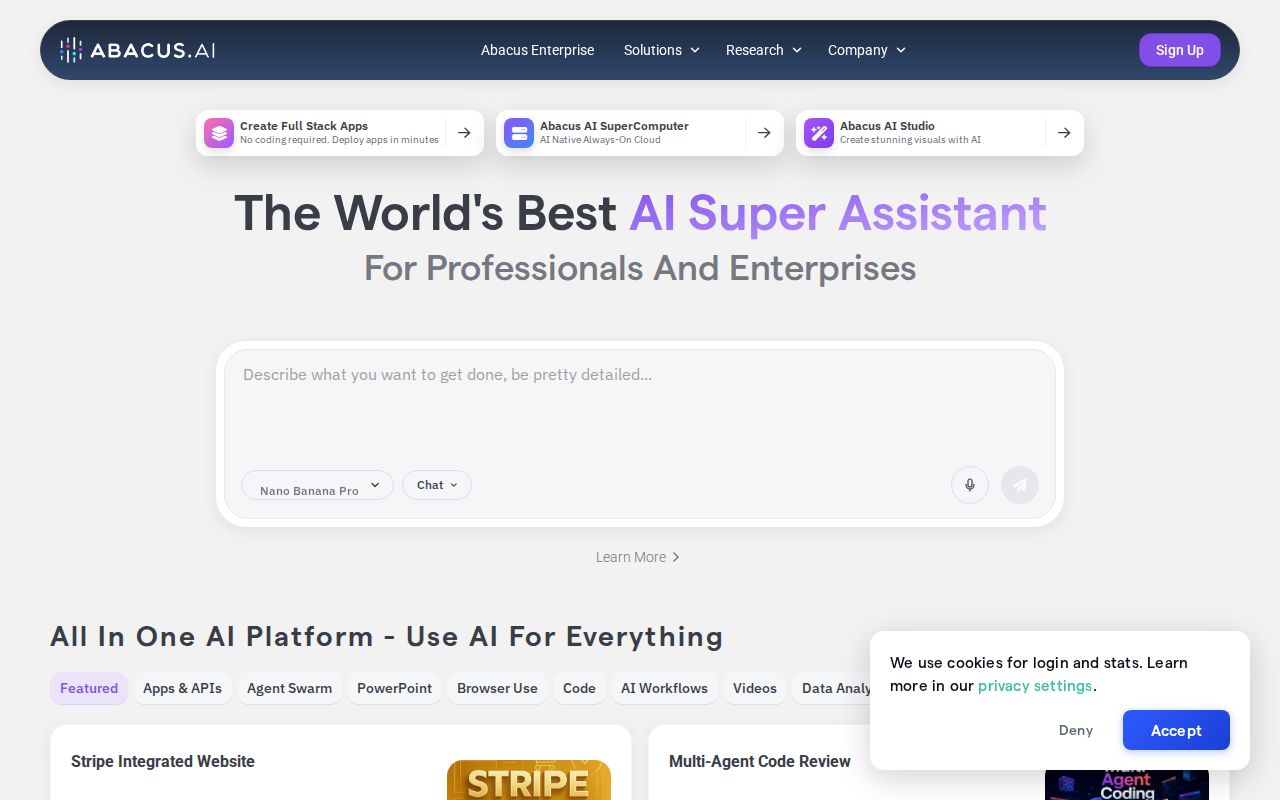Select the Featured tab

pyautogui.click(x=89, y=688)
